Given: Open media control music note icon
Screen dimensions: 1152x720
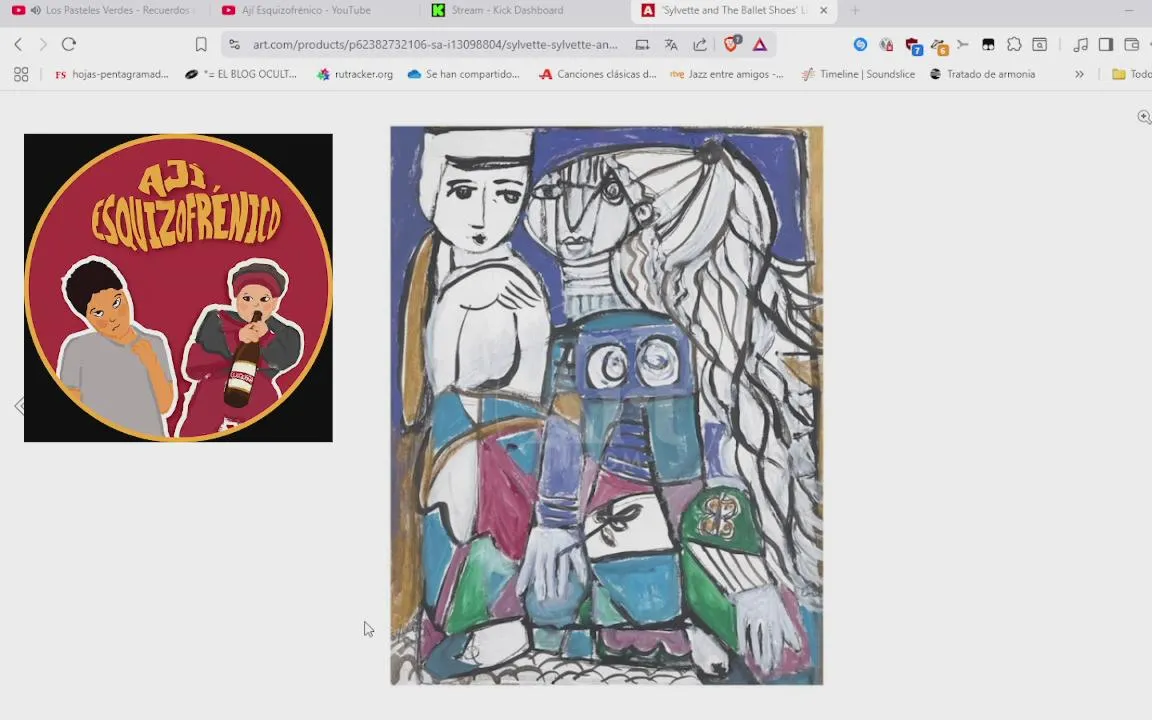Looking at the screenshot, I should [x=1080, y=45].
